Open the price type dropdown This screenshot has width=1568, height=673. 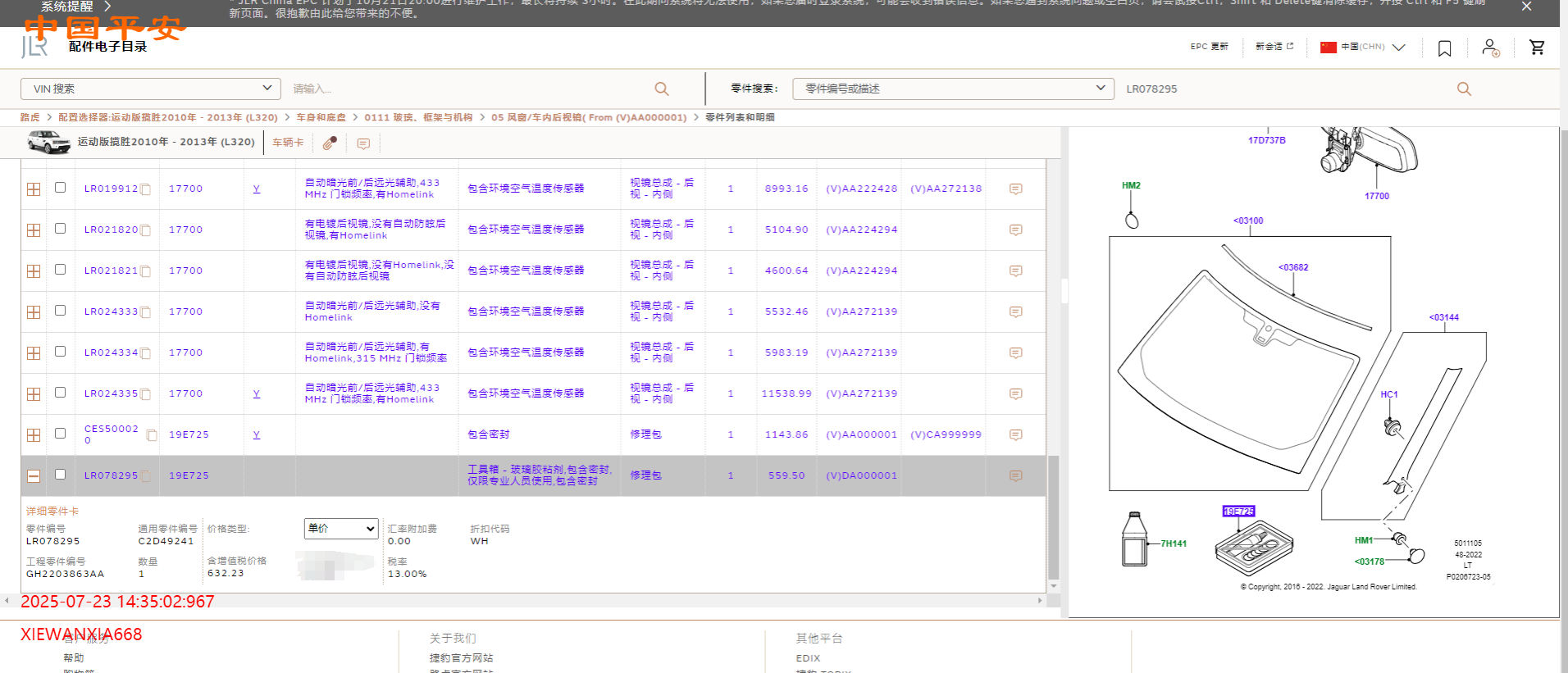click(x=341, y=529)
